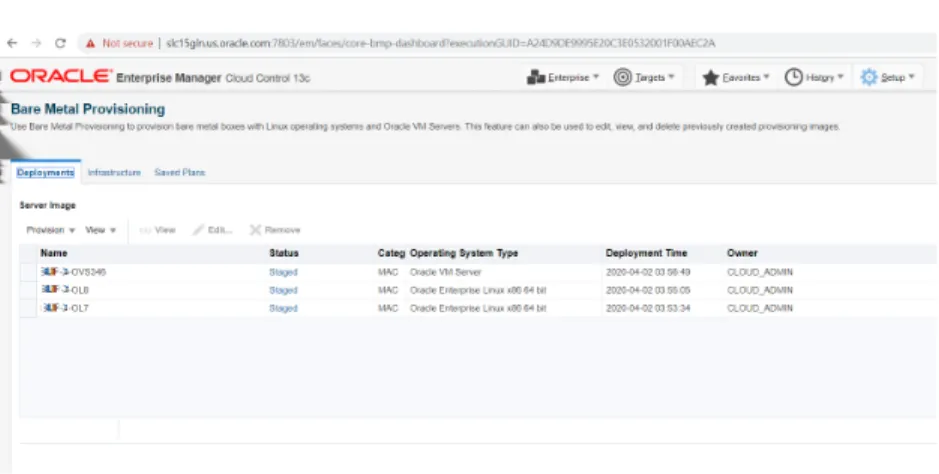This screenshot has width=939, height=474.
Task: Click the browser address bar URL
Action: click(x=440, y=43)
